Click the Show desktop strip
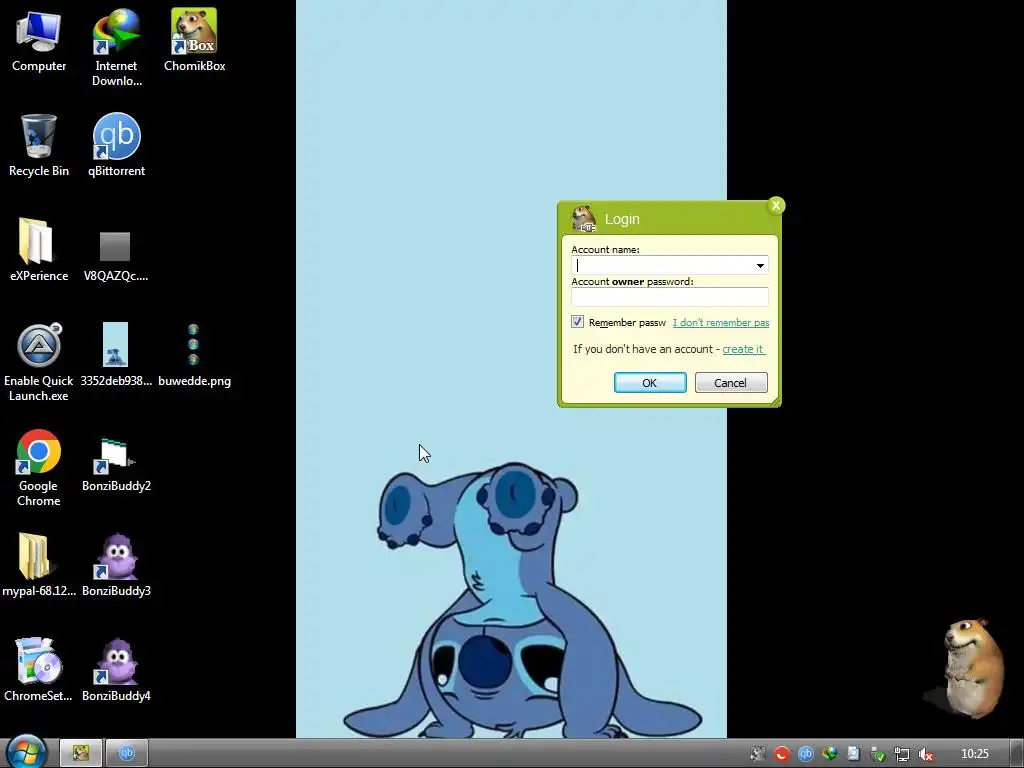1024x768 pixels. pos(1017,753)
